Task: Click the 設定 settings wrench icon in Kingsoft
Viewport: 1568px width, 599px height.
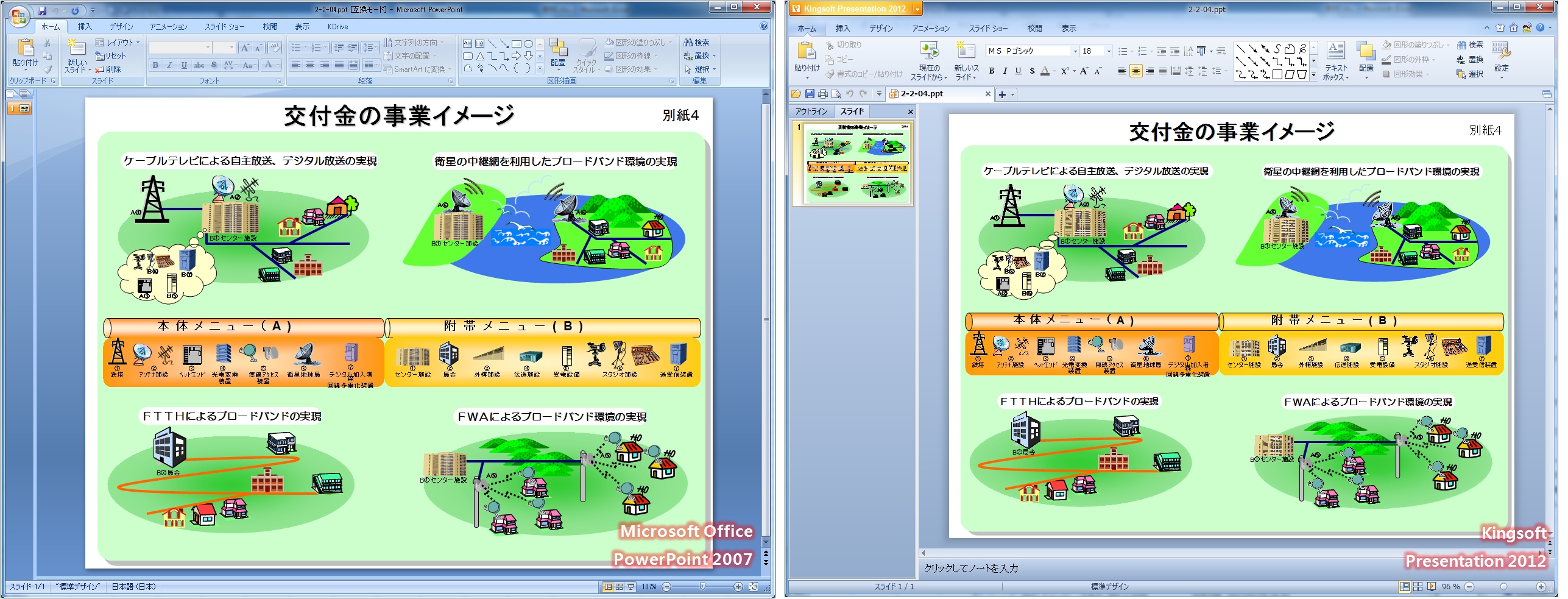Action: click(1501, 51)
